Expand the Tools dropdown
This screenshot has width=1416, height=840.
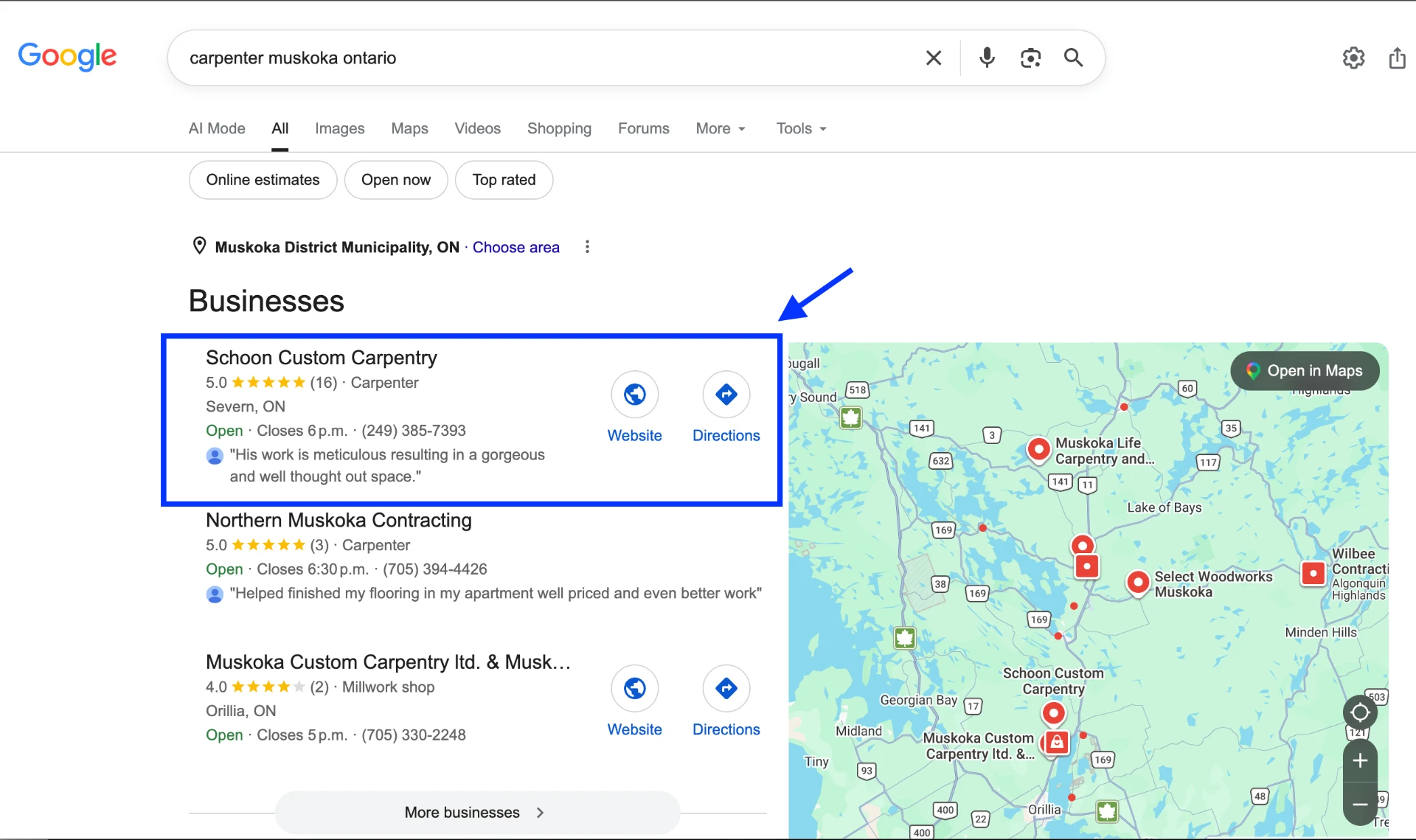[x=801, y=128]
